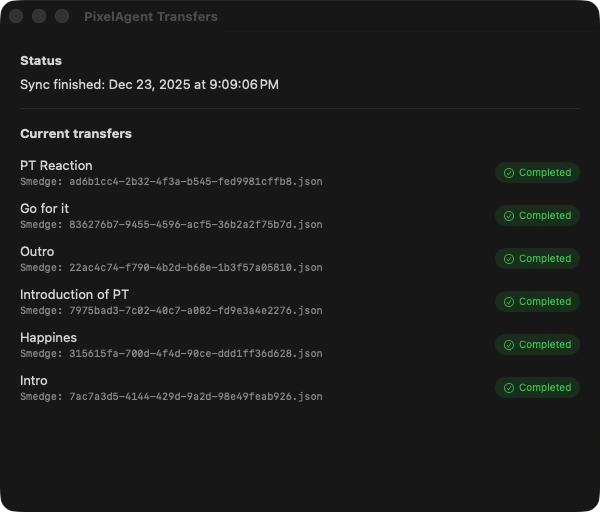Click the checkmark icon beside Go for it
The height and width of the screenshot is (512, 600).
coord(509,216)
